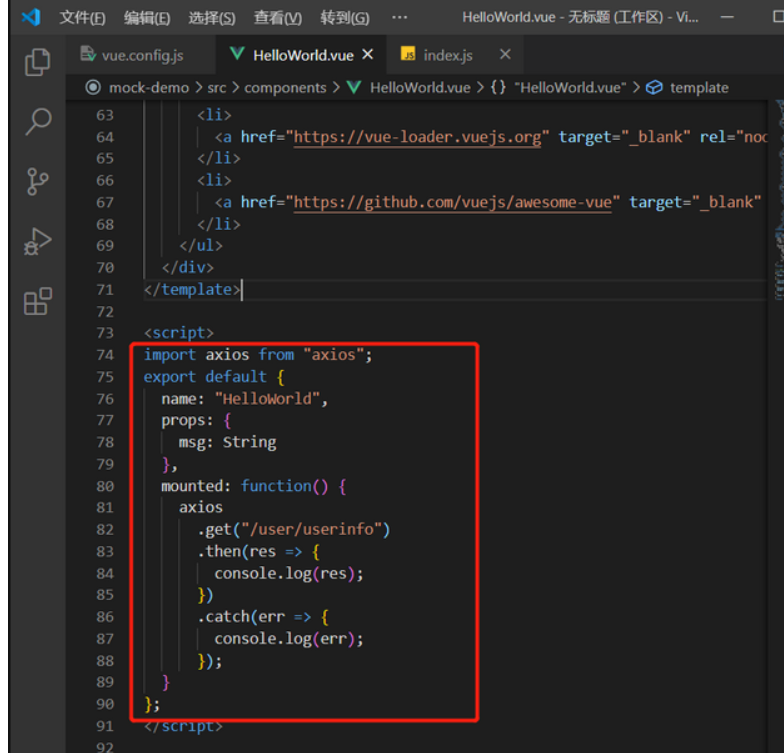
Task: Click the closing </ul> tag
Action: pos(201,246)
